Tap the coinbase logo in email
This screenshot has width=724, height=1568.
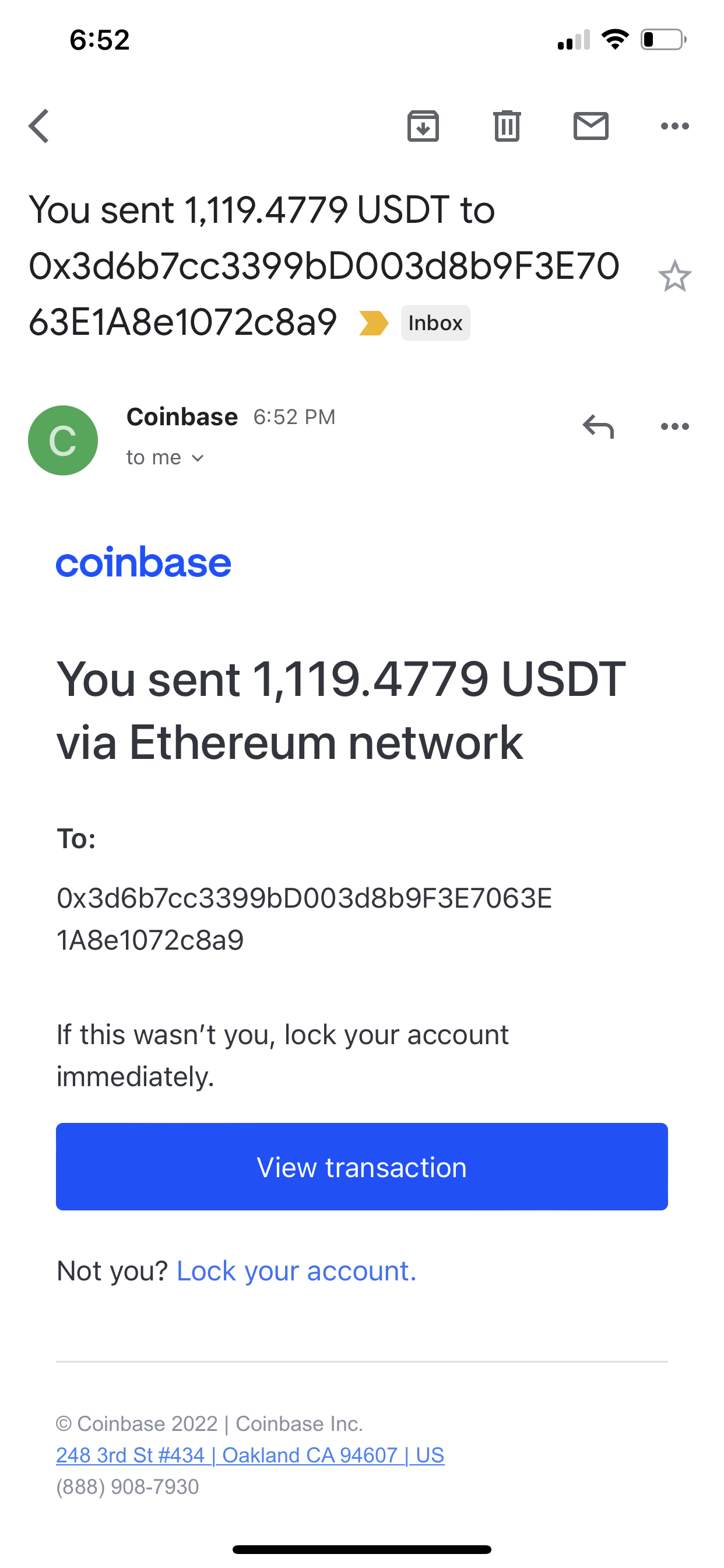[143, 562]
